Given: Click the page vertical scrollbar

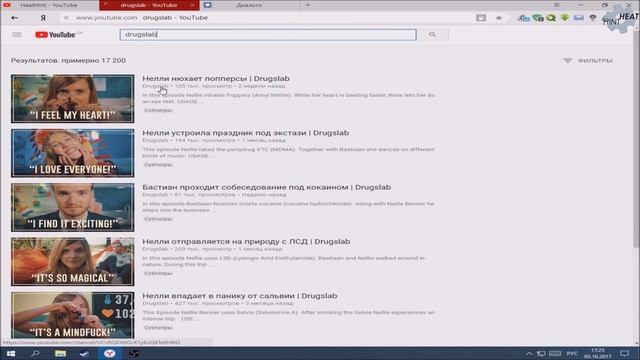Looking at the screenshot, I should pos(636,139).
